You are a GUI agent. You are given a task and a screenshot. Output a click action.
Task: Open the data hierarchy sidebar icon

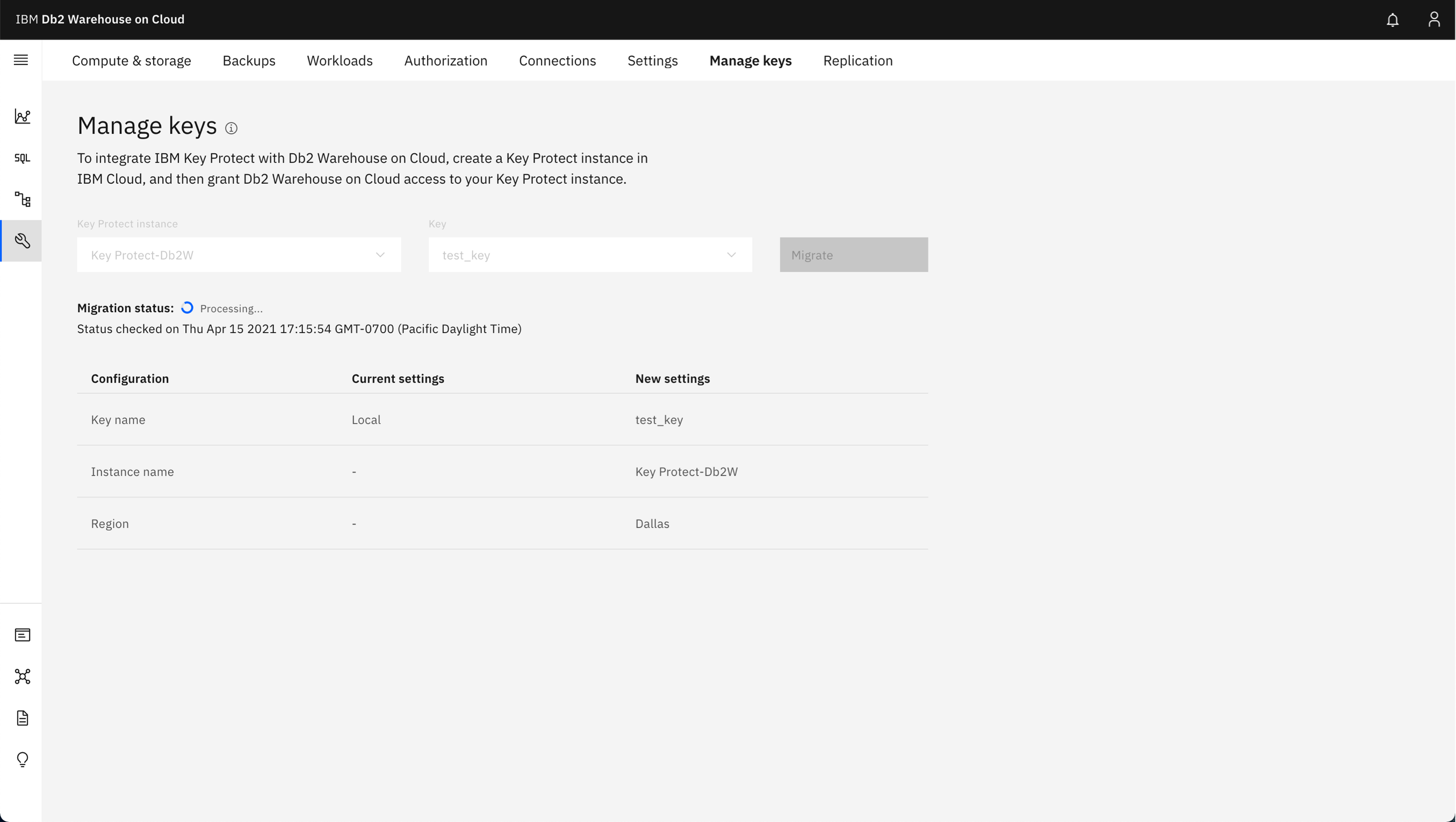[22, 199]
